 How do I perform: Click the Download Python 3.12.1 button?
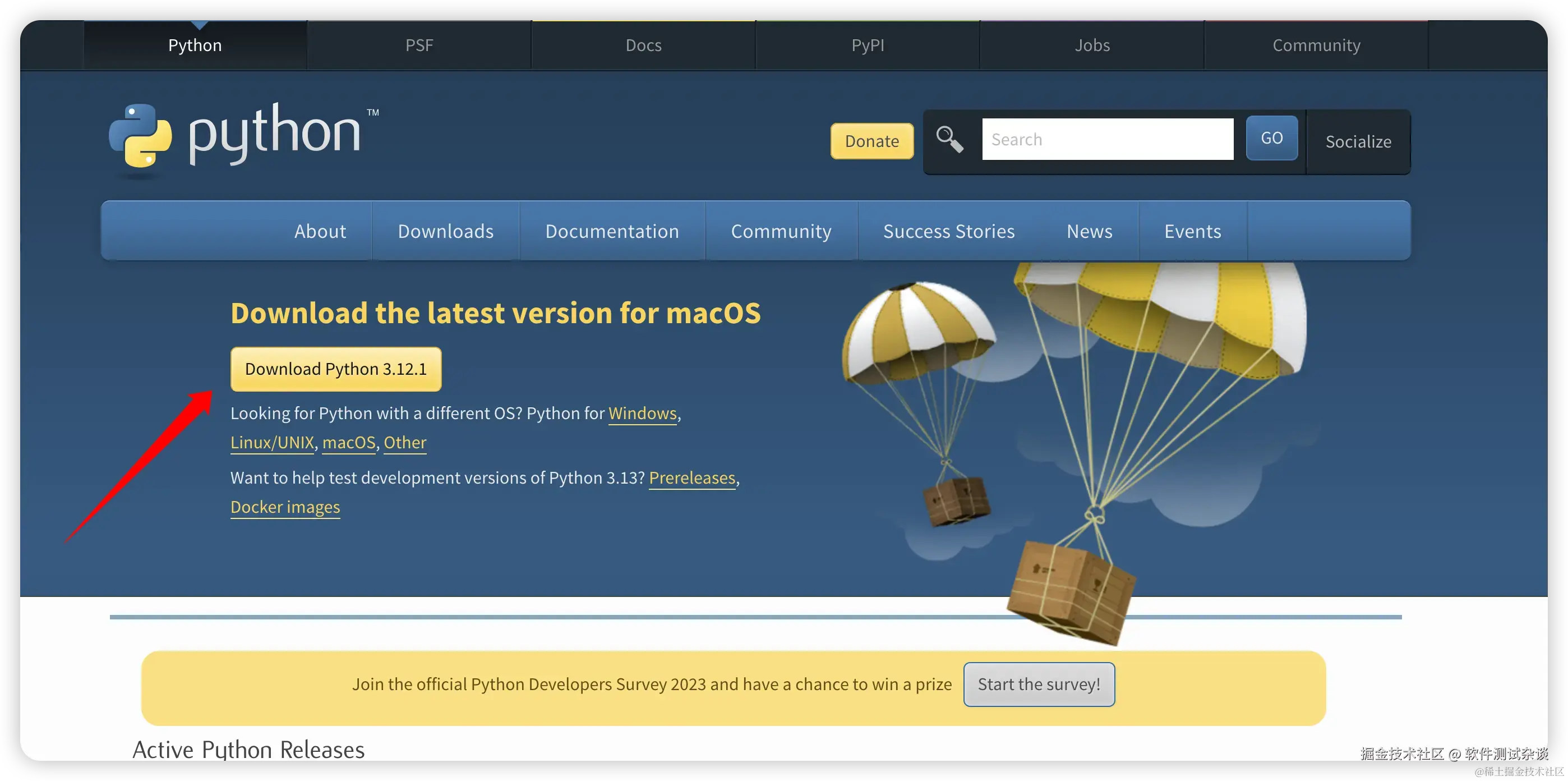(335, 369)
